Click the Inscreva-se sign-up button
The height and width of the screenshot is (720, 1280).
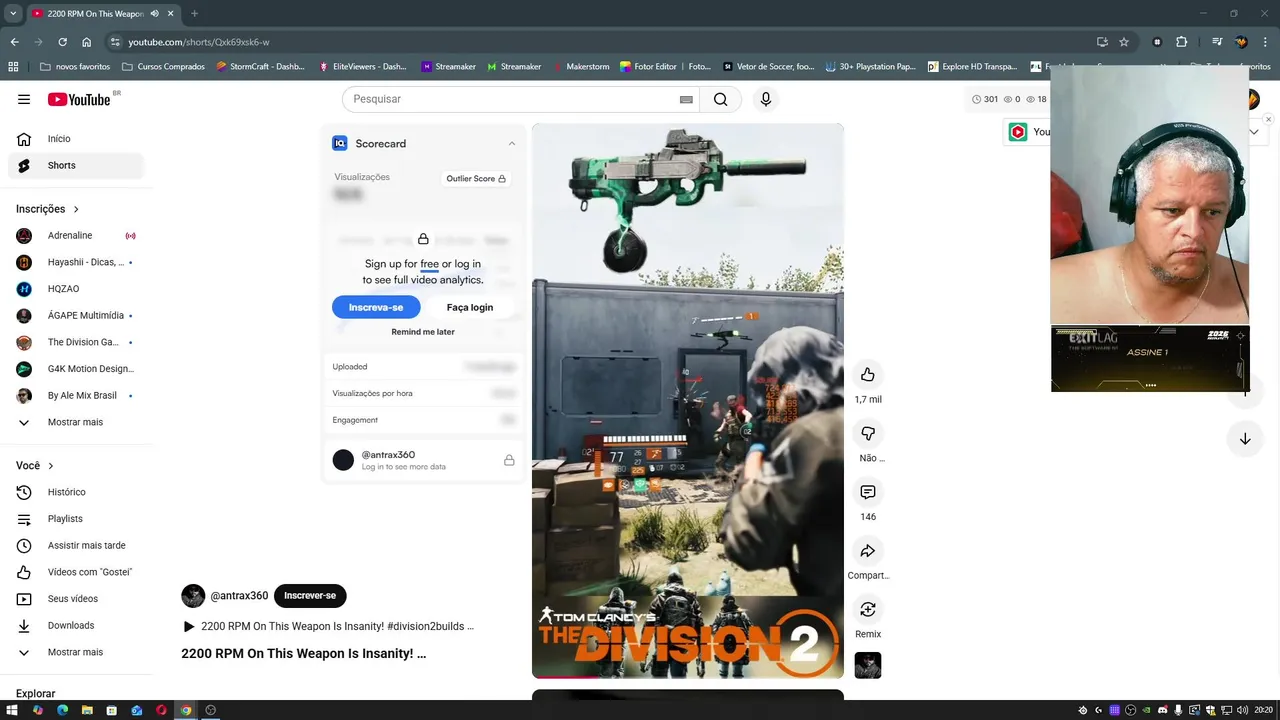point(376,307)
